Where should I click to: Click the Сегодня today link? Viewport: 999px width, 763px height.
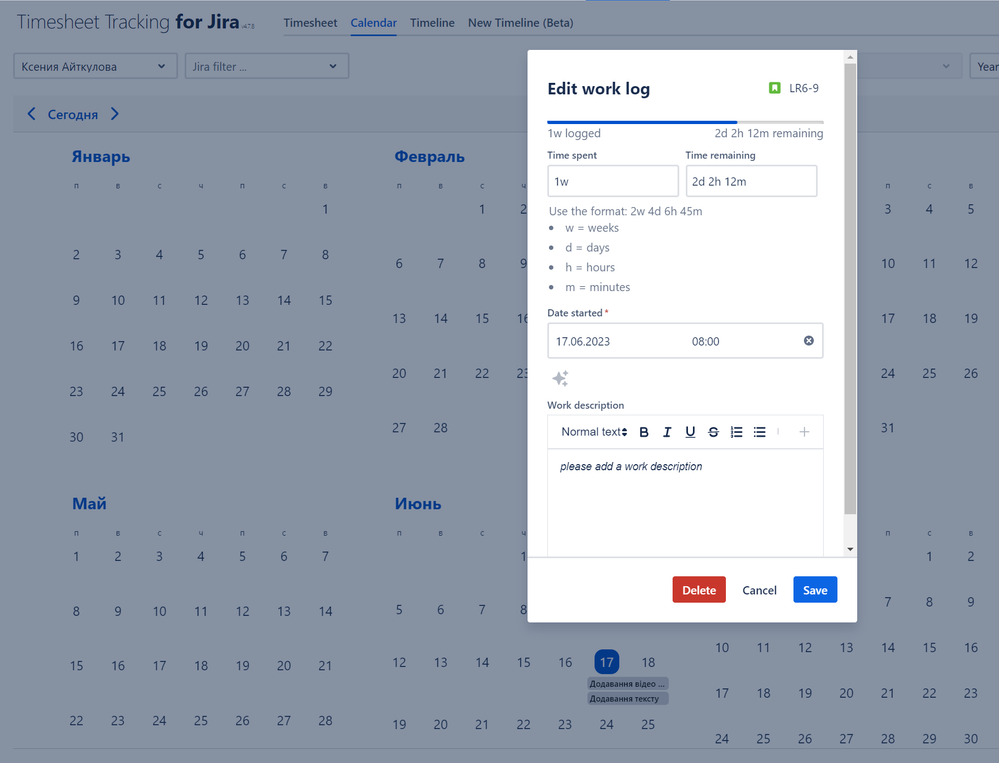click(73, 115)
